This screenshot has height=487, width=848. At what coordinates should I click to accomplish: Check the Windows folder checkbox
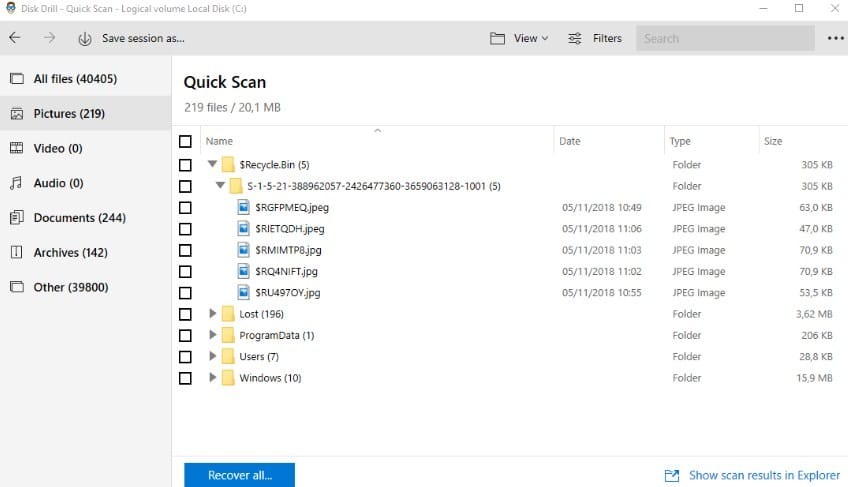(x=185, y=378)
